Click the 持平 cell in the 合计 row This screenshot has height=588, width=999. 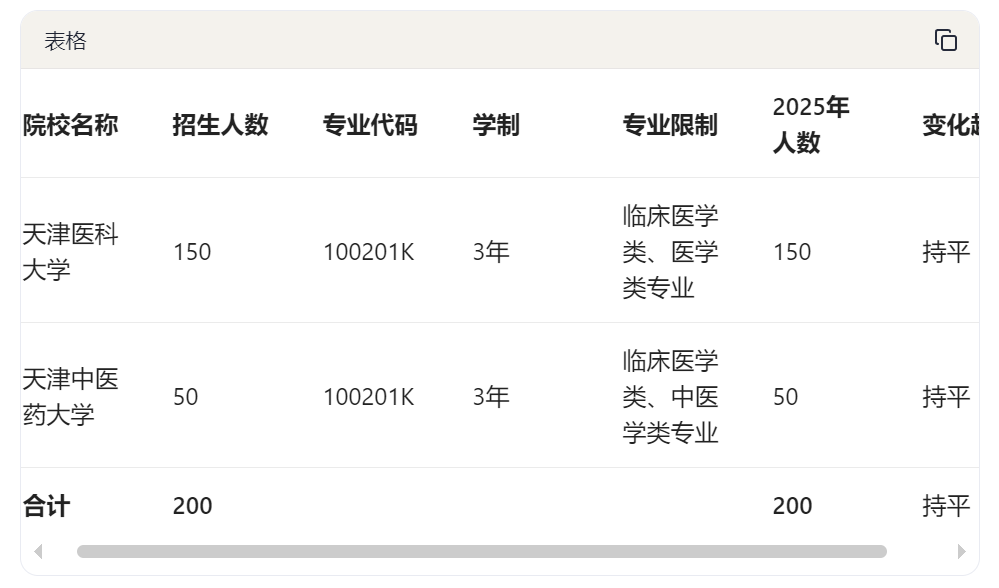(946, 506)
